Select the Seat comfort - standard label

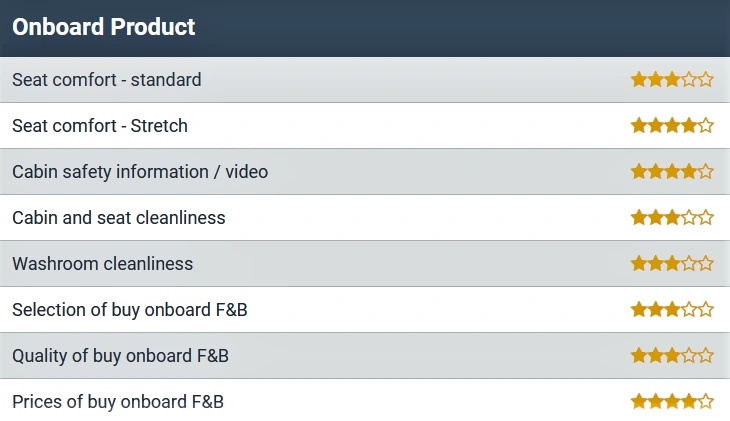107,80
